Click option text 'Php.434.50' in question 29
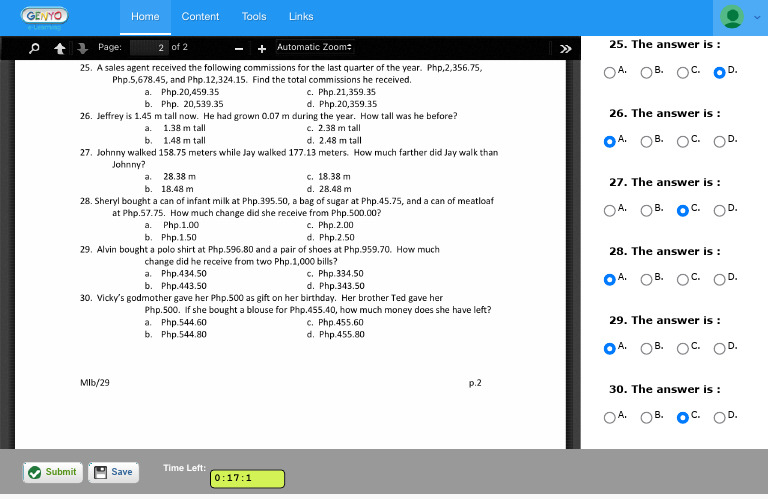 [184, 274]
